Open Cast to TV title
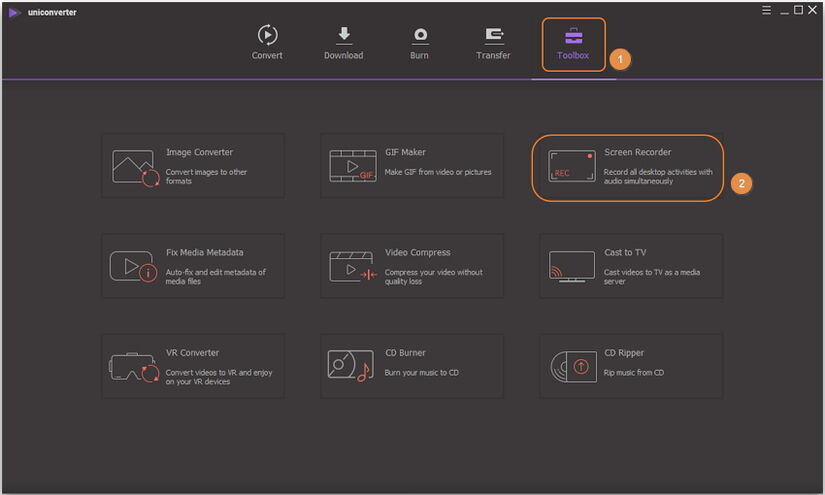Viewport: 825px width, 495px height. [625, 252]
